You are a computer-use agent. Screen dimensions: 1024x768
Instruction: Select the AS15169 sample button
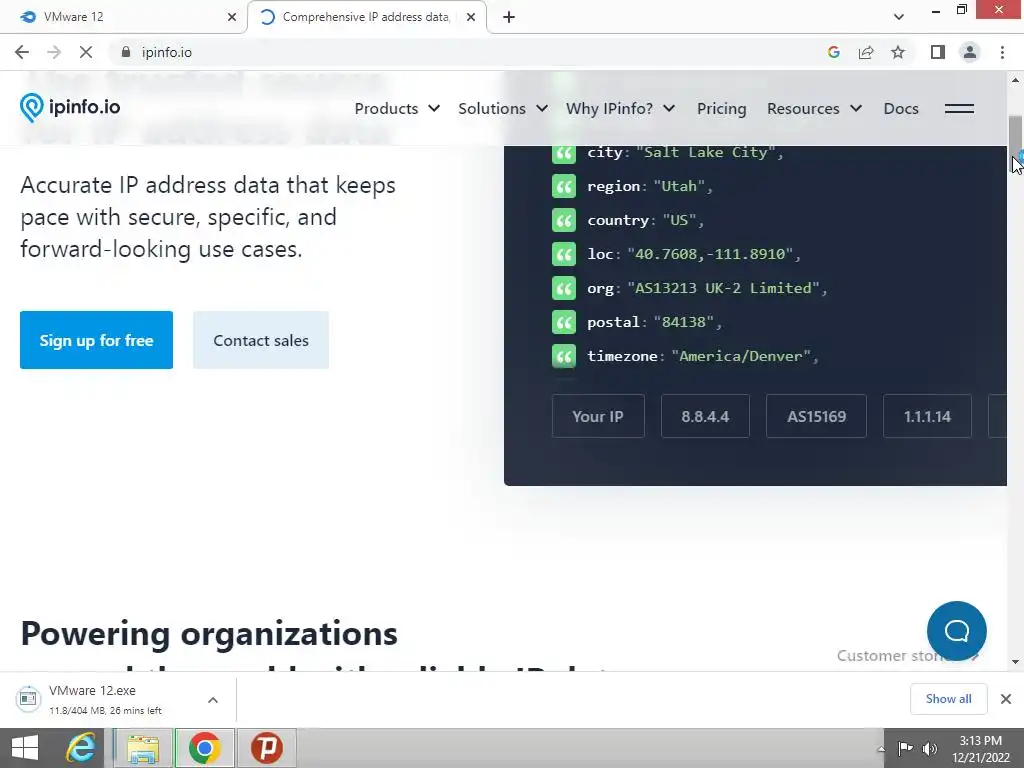click(816, 416)
